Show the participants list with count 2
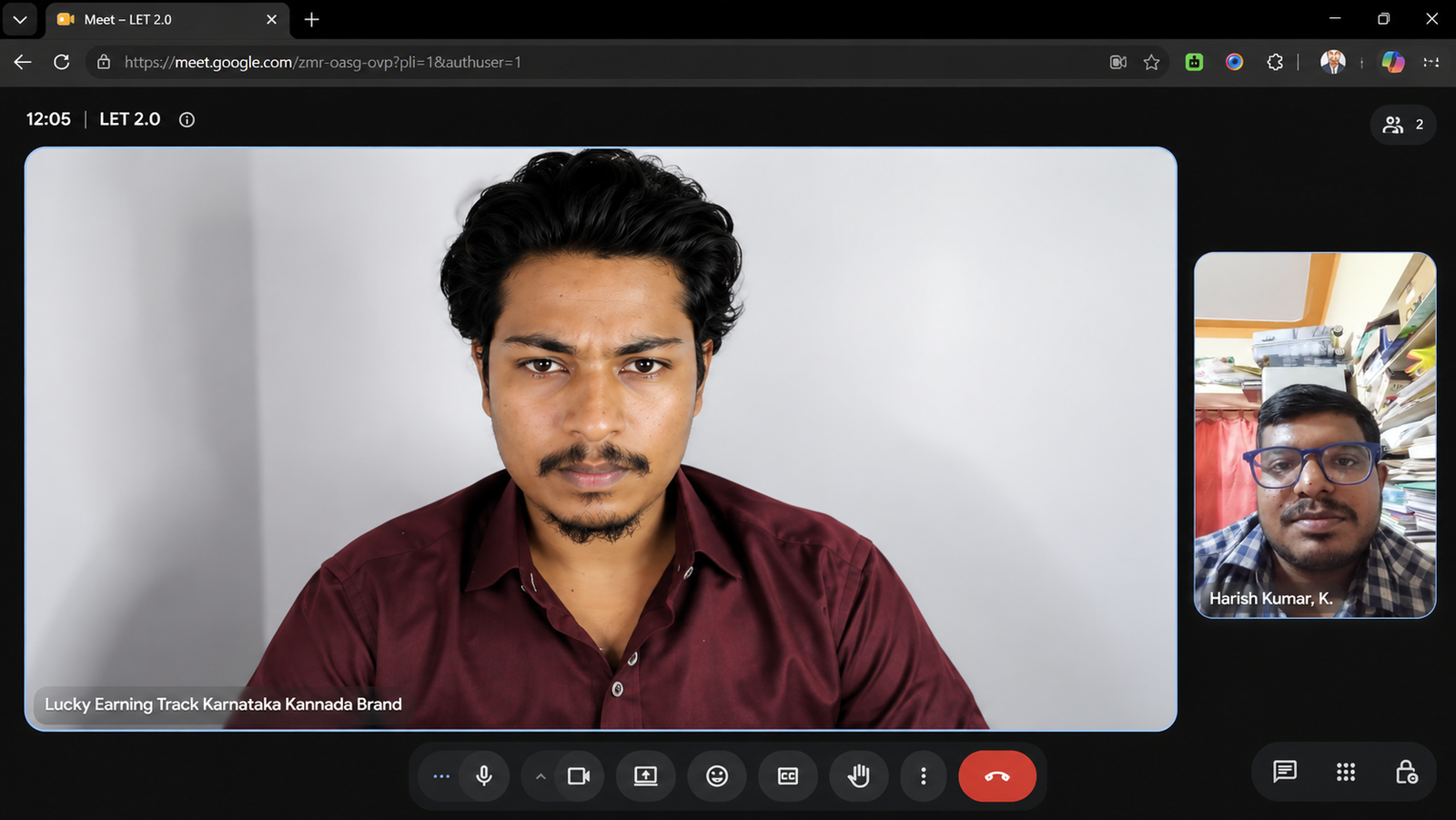Screen dimensions: 1456x820 1403,125
